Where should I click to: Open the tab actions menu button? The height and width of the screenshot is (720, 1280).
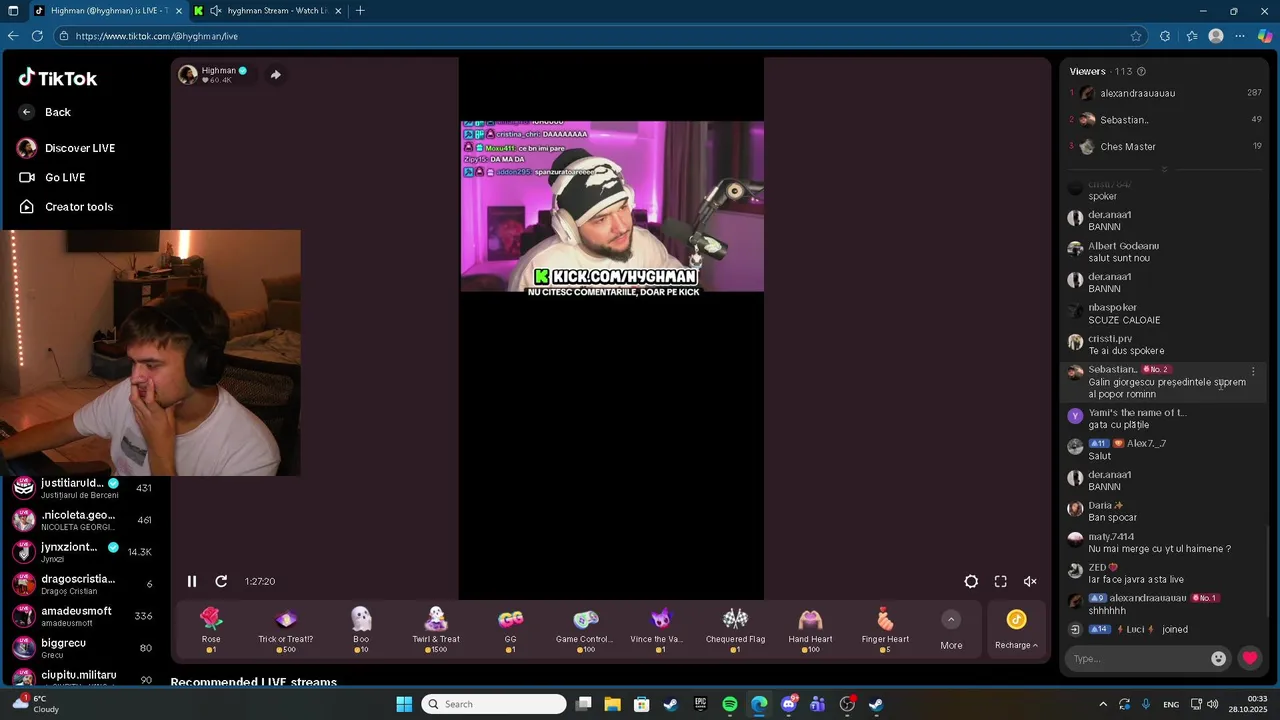coord(13,11)
